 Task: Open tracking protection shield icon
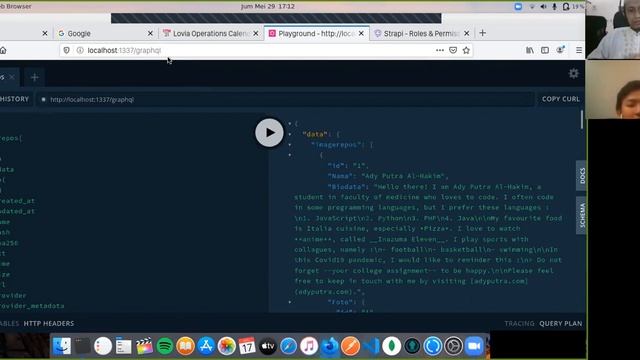67,50
